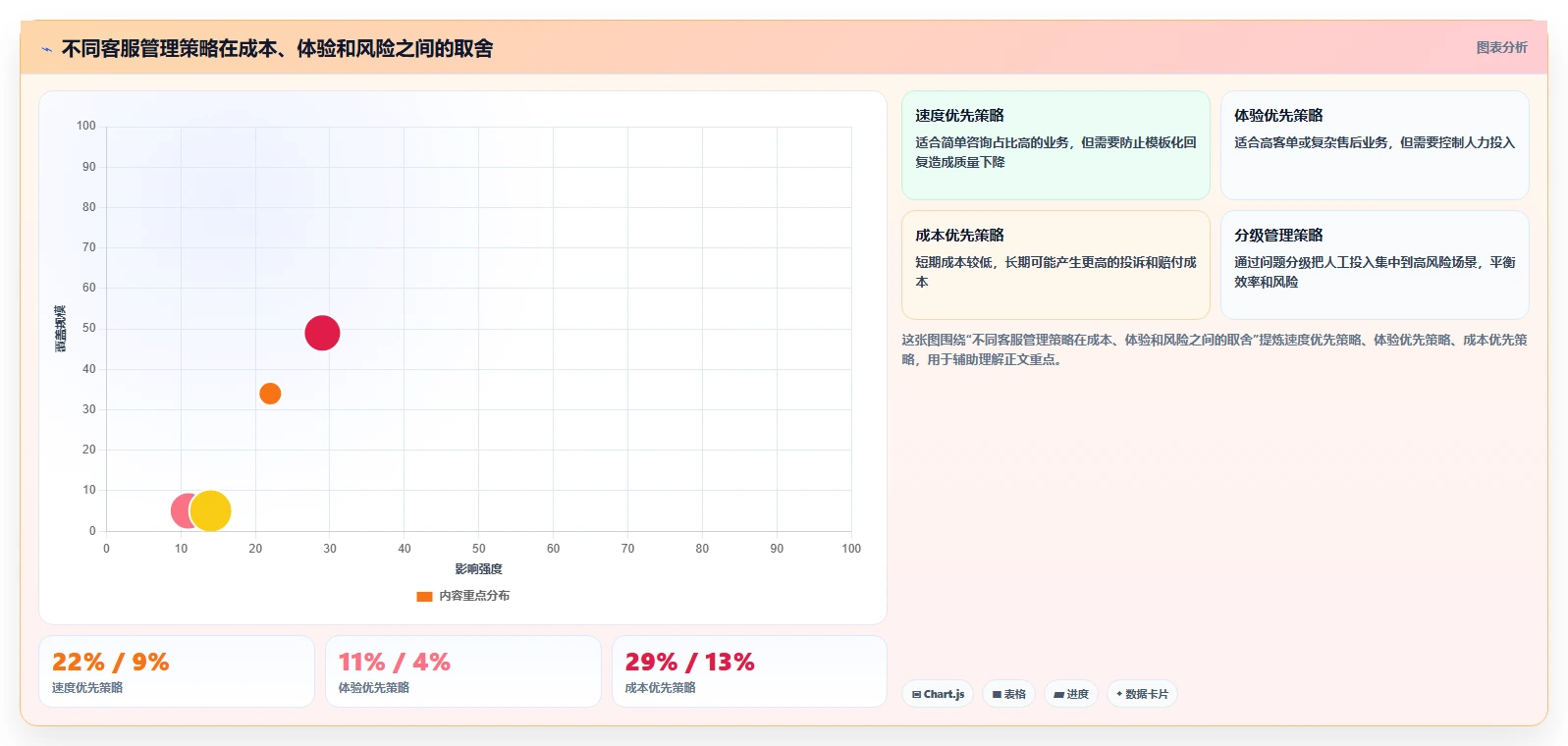Click the 影响强度 x-axis title
This screenshot has height=746, width=1568.
pyautogui.click(x=478, y=569)
